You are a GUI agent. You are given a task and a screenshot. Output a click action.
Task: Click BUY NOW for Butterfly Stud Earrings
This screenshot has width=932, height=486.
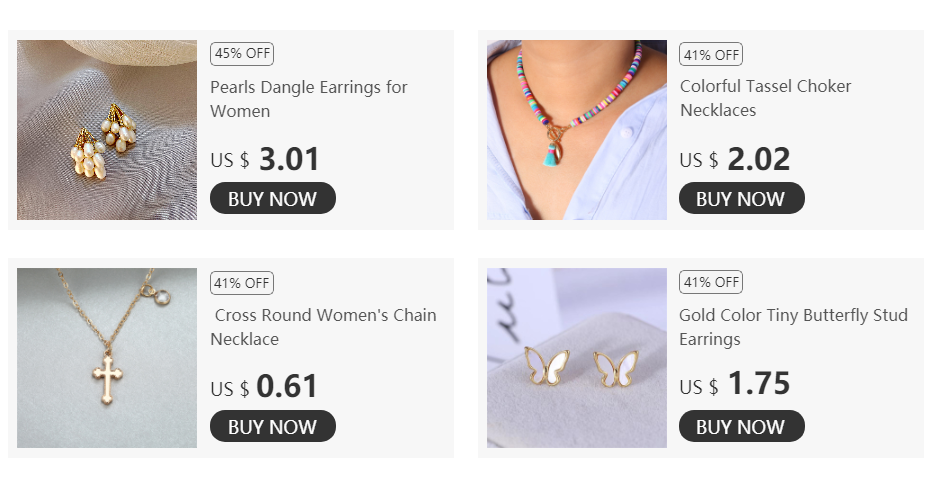(742, 426)
